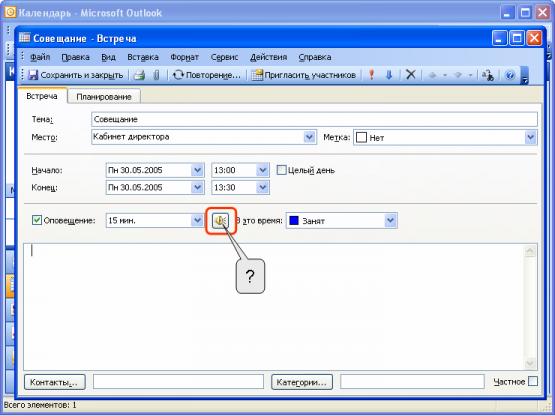Set high importance with red exclamation
Screen dimensions: 555x416
pyautogui.click(x=371, y=75)
